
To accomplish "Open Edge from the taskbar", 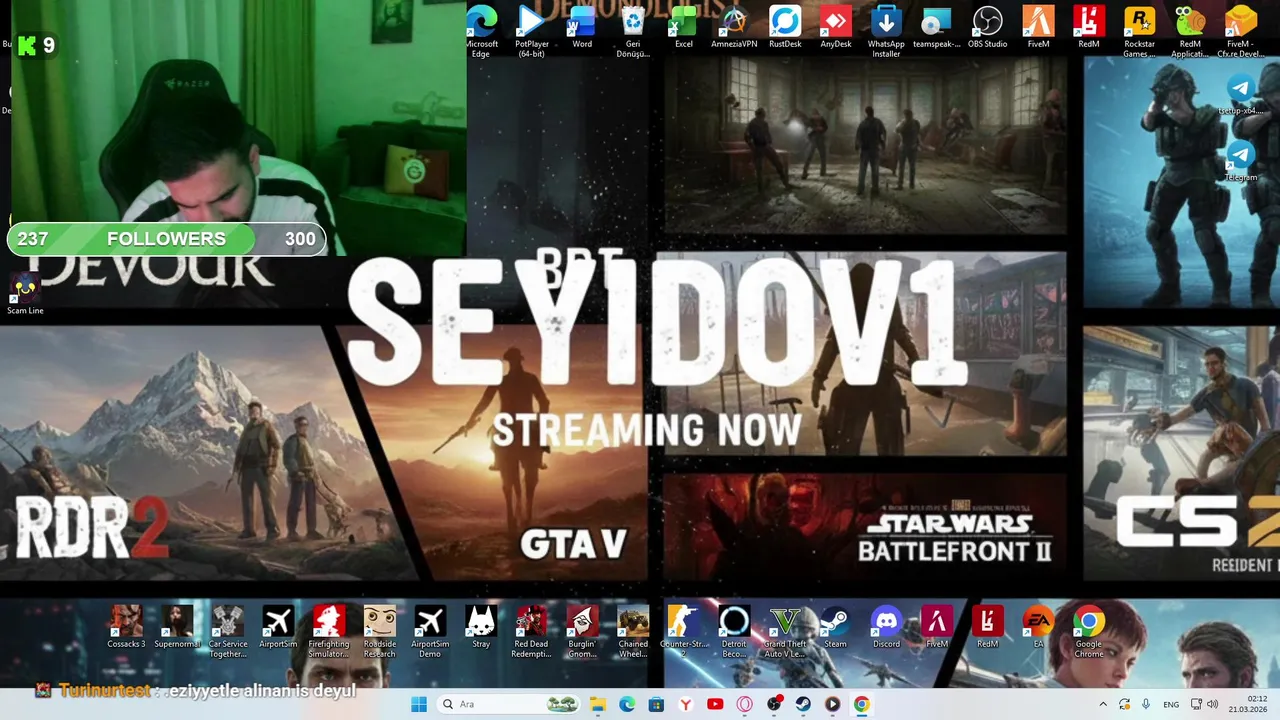I will coord(627,704).
